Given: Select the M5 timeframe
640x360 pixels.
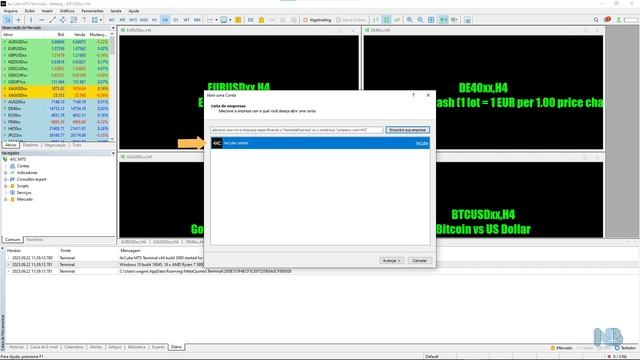Looking at the screenshot, I should pyautogui.click(x=122, y=20).
